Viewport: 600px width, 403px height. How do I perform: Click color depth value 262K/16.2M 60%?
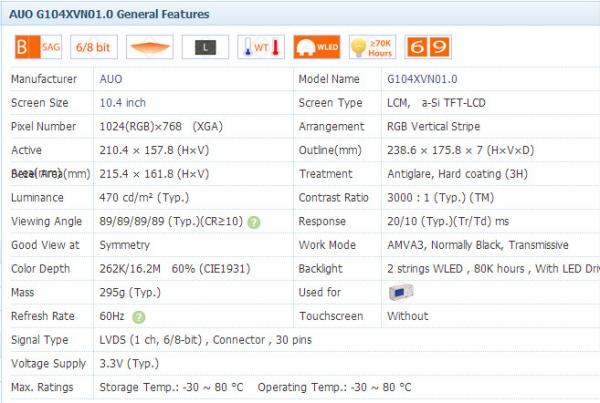tap(175, 269)
